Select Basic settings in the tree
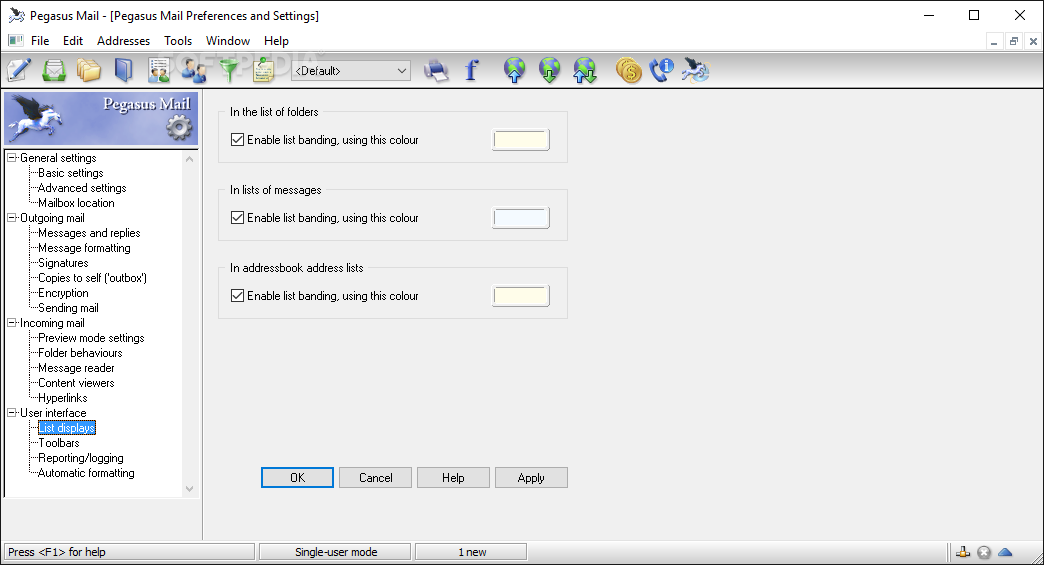 pyautogui.click(x=71, y=173)
